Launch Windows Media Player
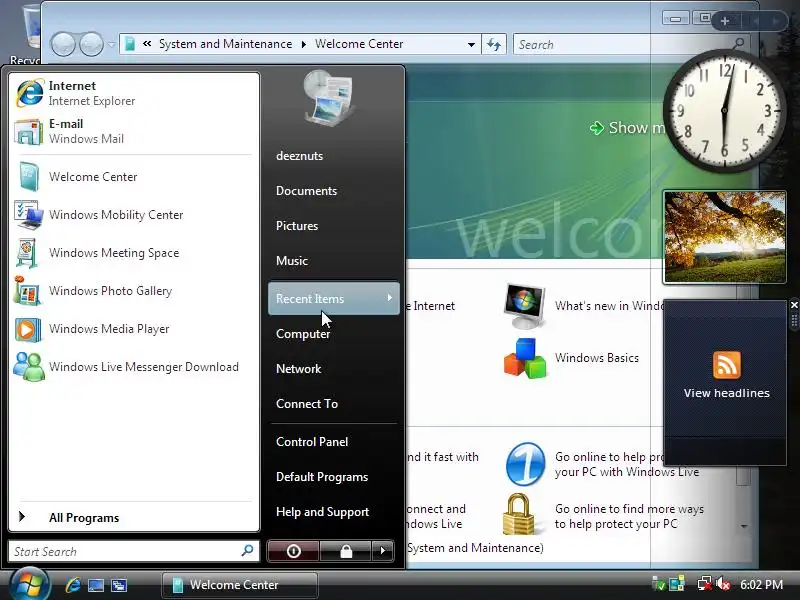The image size is (800, 600). [134, 329]
